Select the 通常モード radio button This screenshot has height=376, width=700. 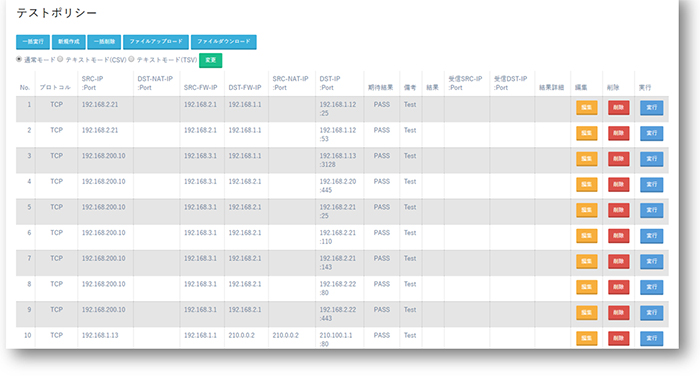coord(19,59)
